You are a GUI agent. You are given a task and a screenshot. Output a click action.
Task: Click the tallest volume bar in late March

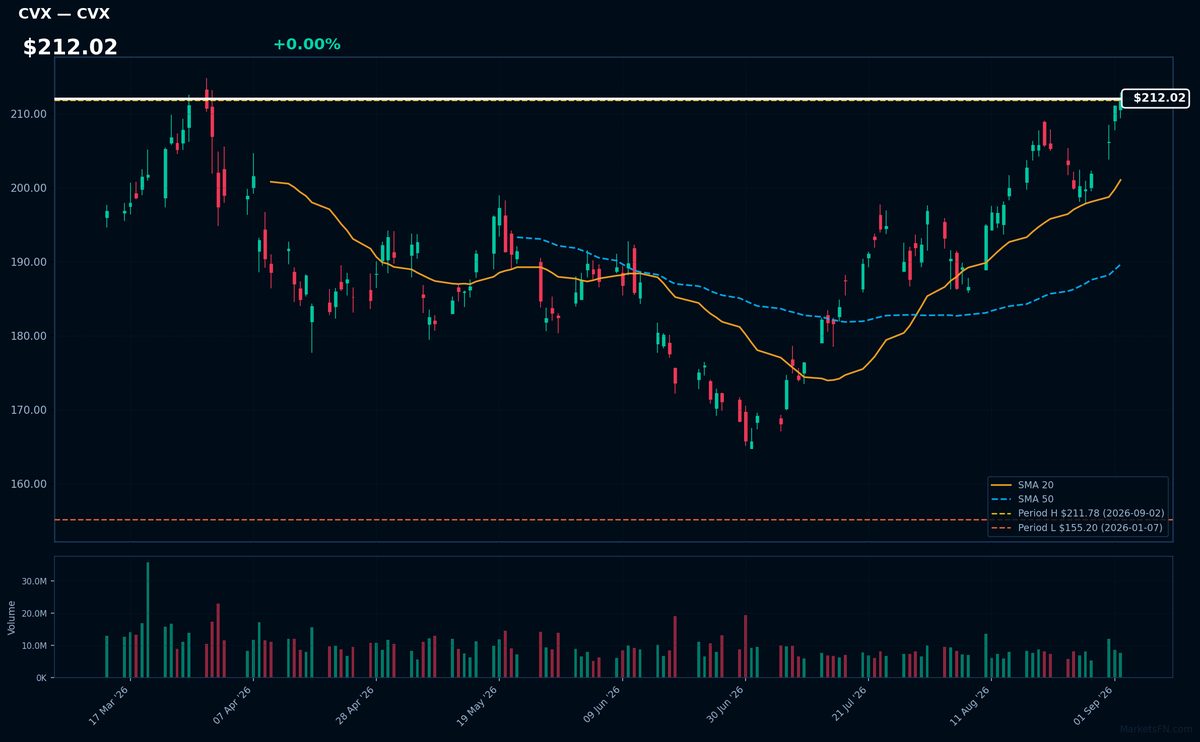148,620
